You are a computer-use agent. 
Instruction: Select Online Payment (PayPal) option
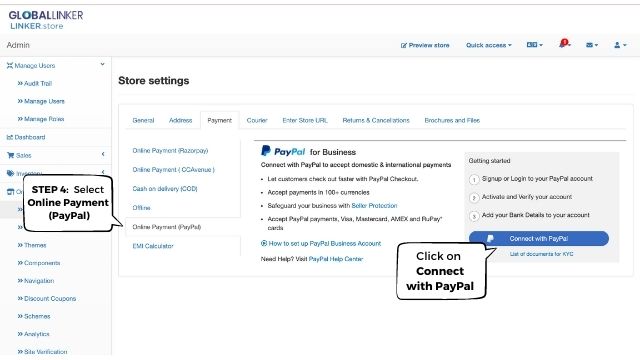[x=167, y=227]
